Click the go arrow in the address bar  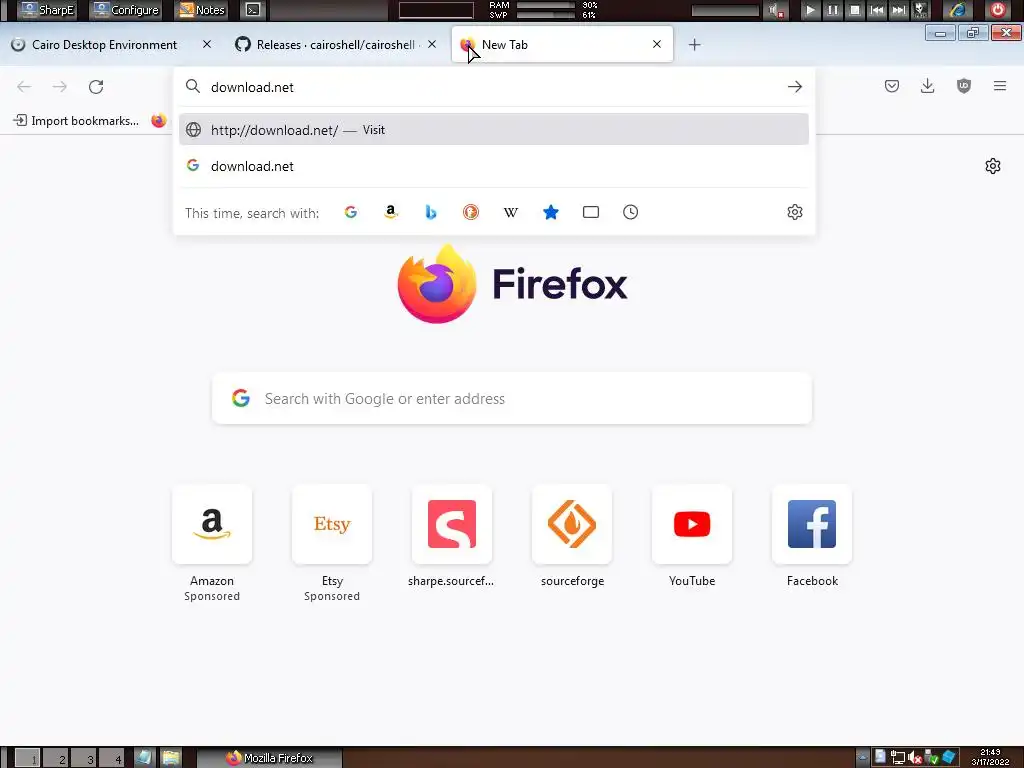click(794, 87)
